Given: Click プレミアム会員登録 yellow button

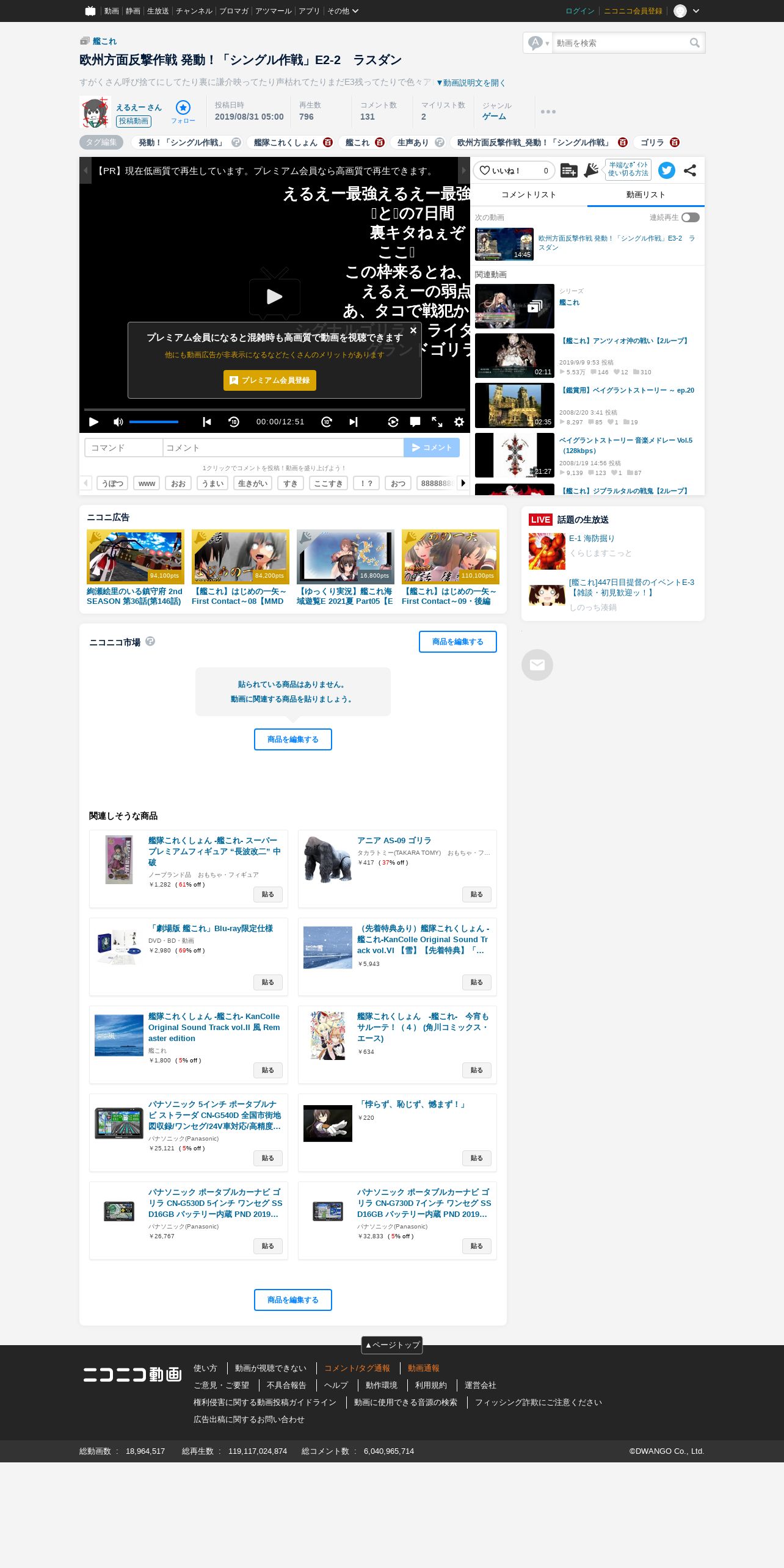Looking at the screenshot, I should tap(270, 380).
